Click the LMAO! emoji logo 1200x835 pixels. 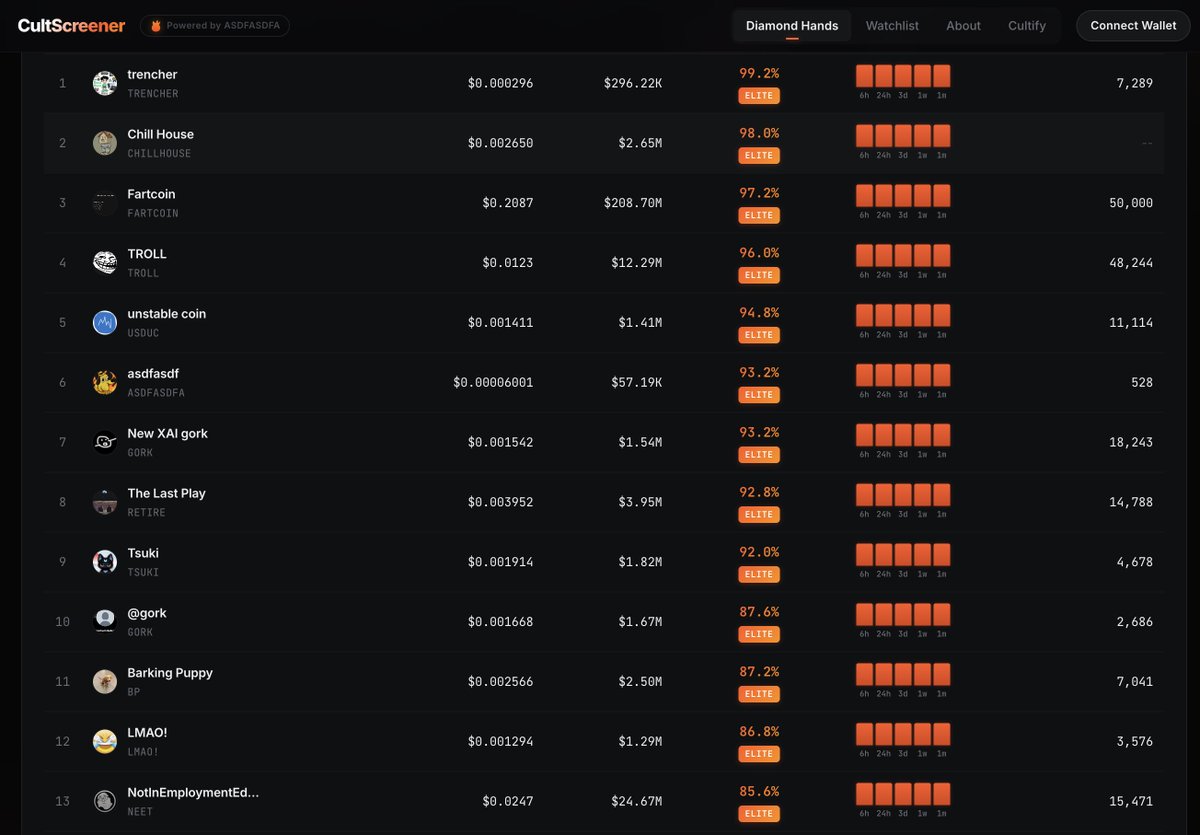pos(104,741)
